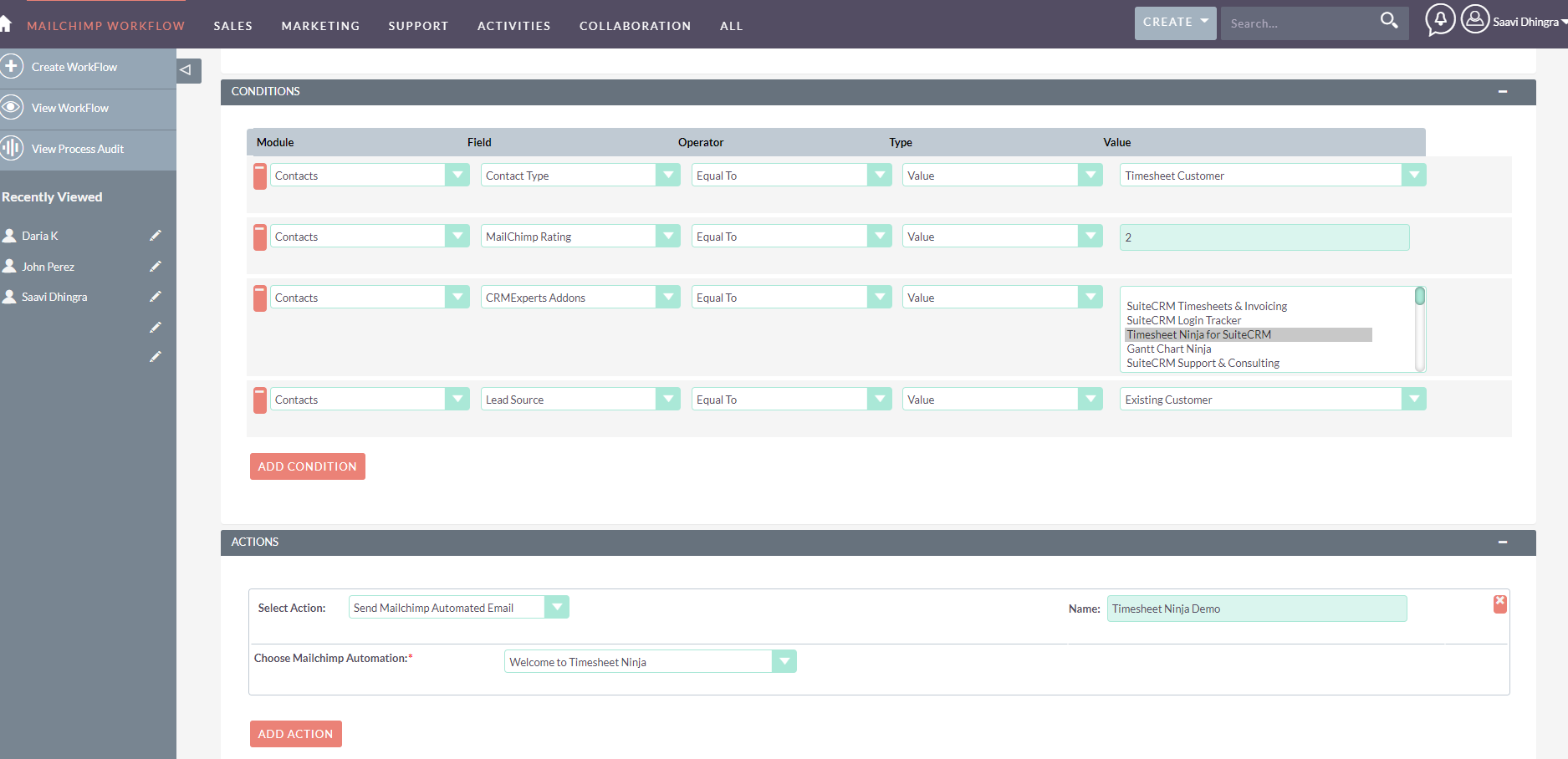Image resolution: width=1568 pixels, height=759 pixels.
Task: Open the CREATE dropdown button
Action: pos(1175,23)
